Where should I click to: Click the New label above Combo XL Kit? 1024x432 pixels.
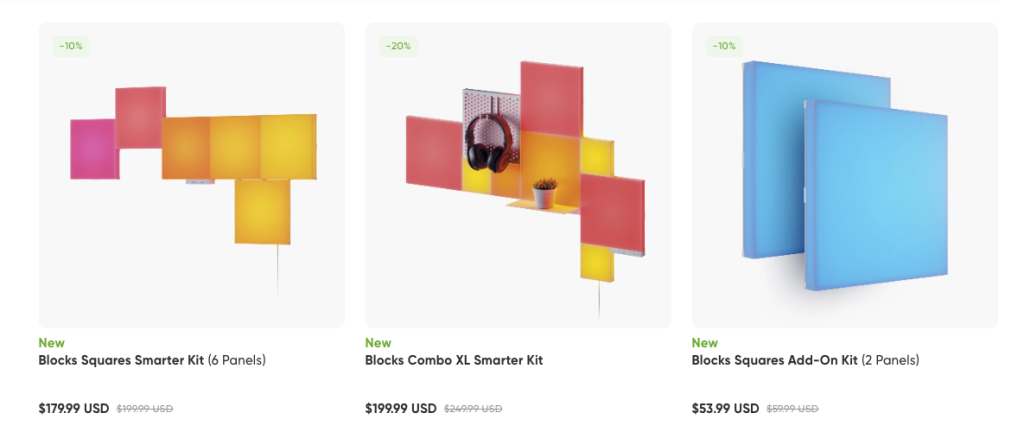click(x=378, y=343)
